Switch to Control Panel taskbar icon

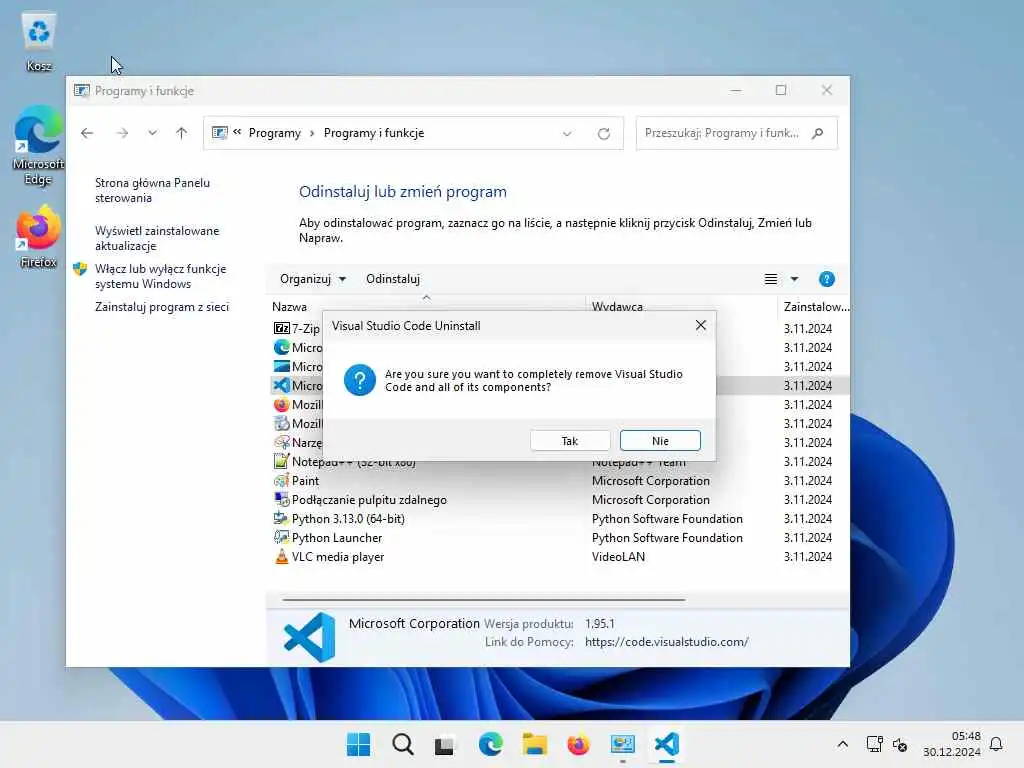(622, 744)
